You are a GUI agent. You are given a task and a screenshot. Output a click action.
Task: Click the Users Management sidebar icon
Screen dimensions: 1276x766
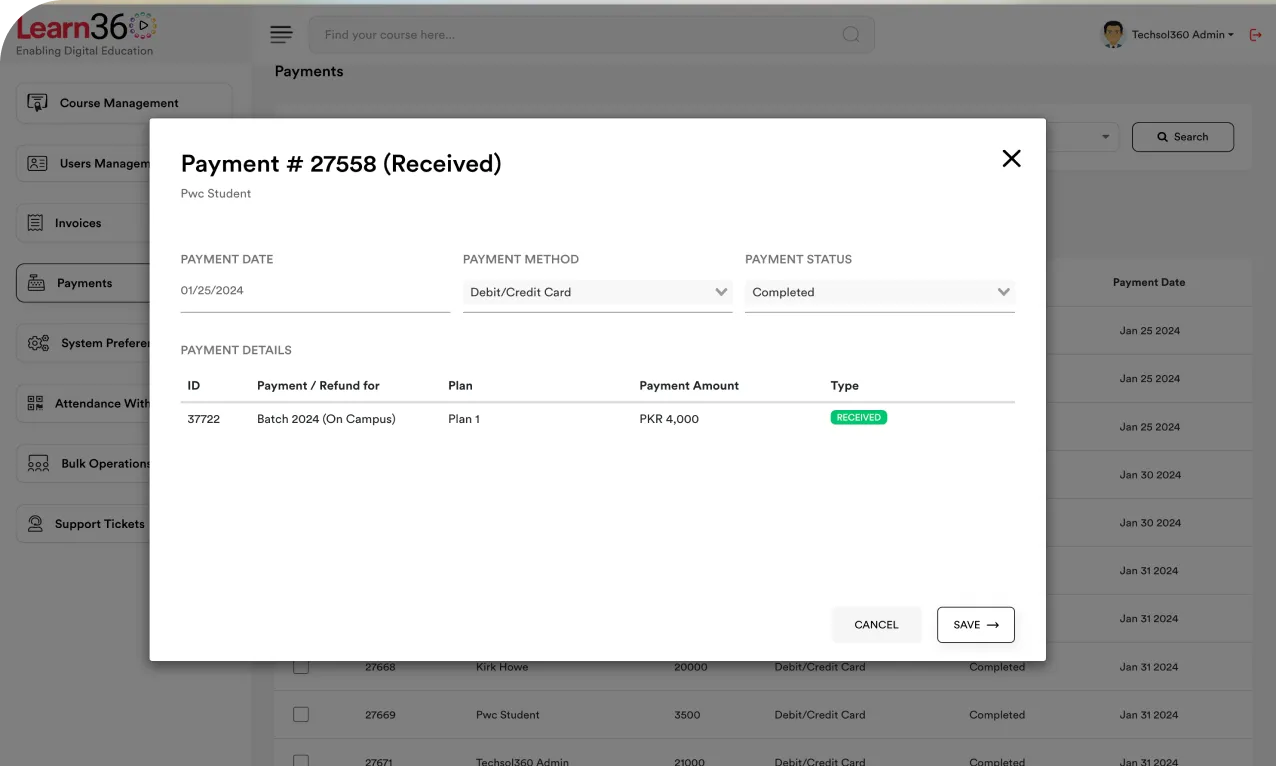(x=37, y=163)
